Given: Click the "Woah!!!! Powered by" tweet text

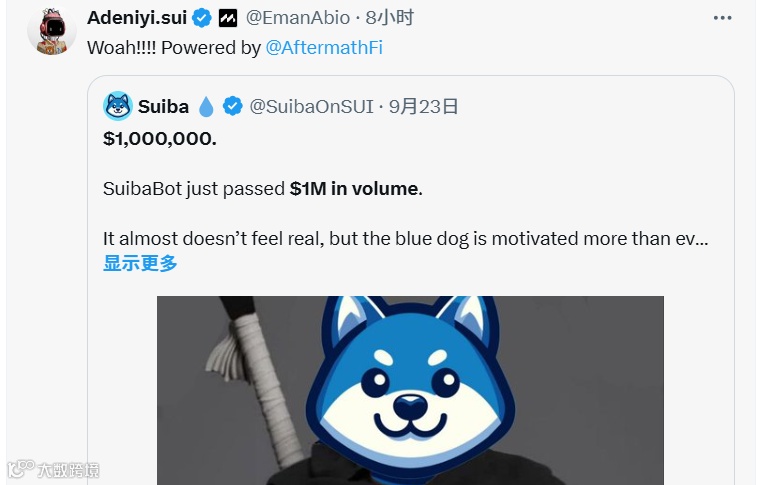Looking at the screenshot, I should coord(174,47).
